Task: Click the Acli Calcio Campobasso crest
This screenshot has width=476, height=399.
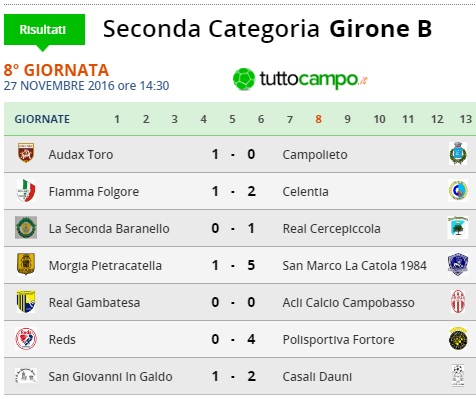Action: coord(458,301)
